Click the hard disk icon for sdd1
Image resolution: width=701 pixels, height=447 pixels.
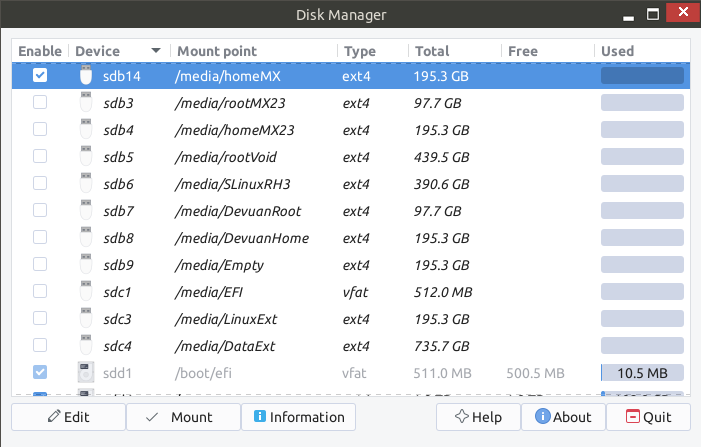(86, 373)
